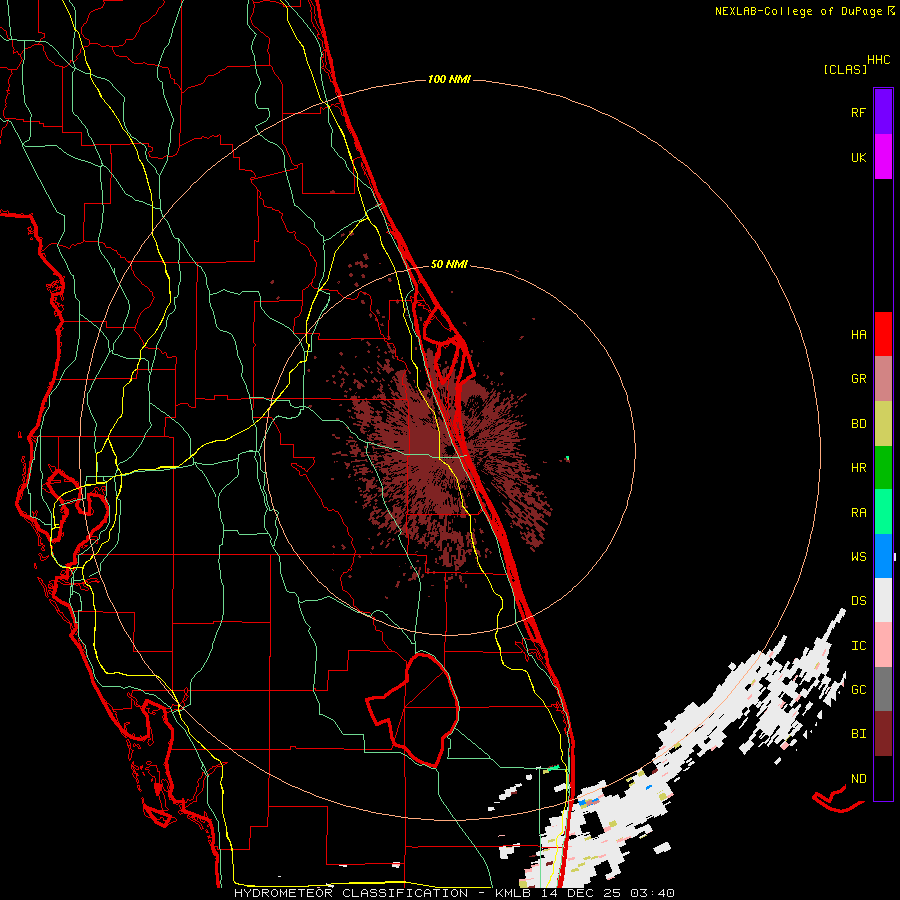Click the HA legend label

[858, 334]
